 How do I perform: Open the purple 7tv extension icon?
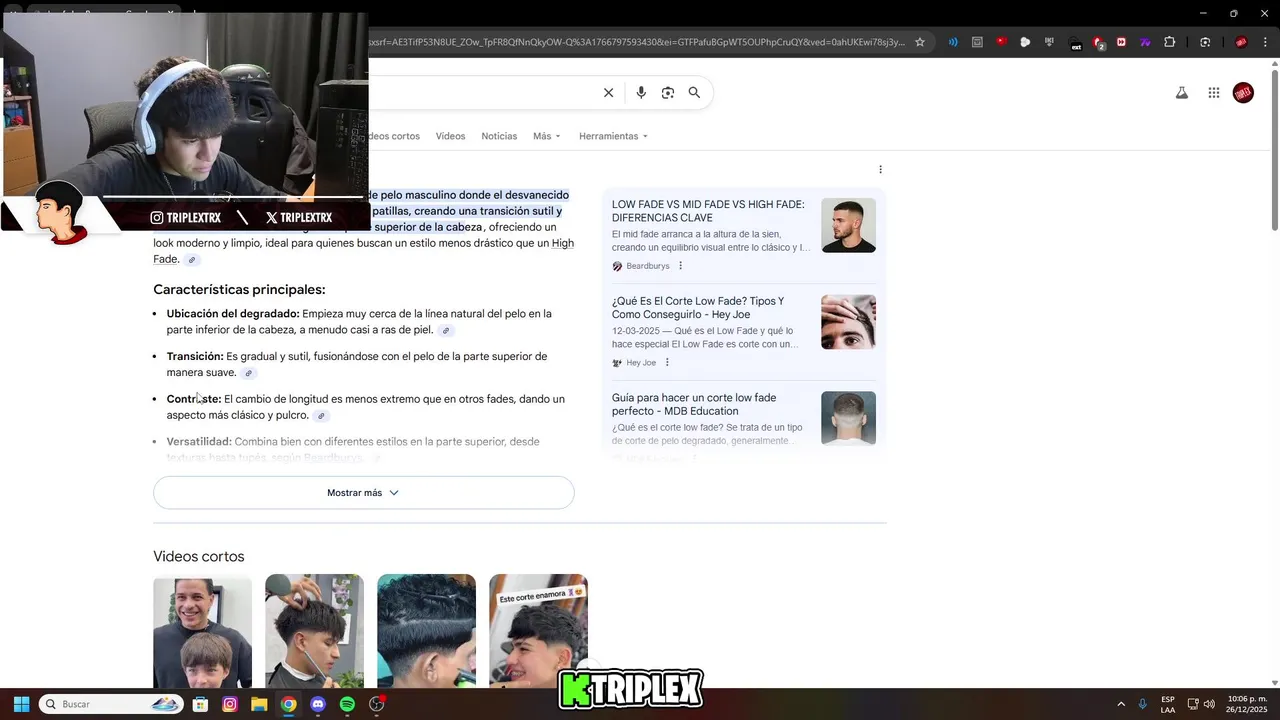click(1145, 42)
